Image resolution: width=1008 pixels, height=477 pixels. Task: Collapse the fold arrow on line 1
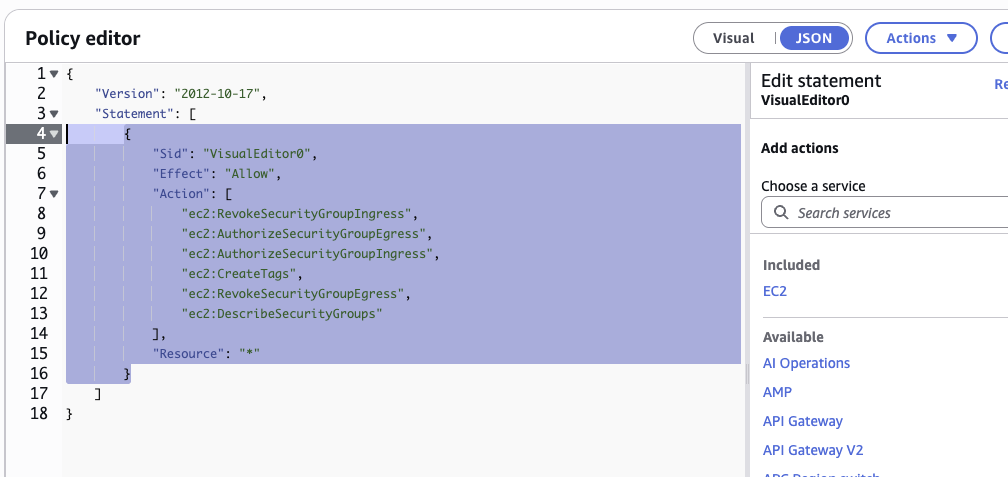pos(54,74)
